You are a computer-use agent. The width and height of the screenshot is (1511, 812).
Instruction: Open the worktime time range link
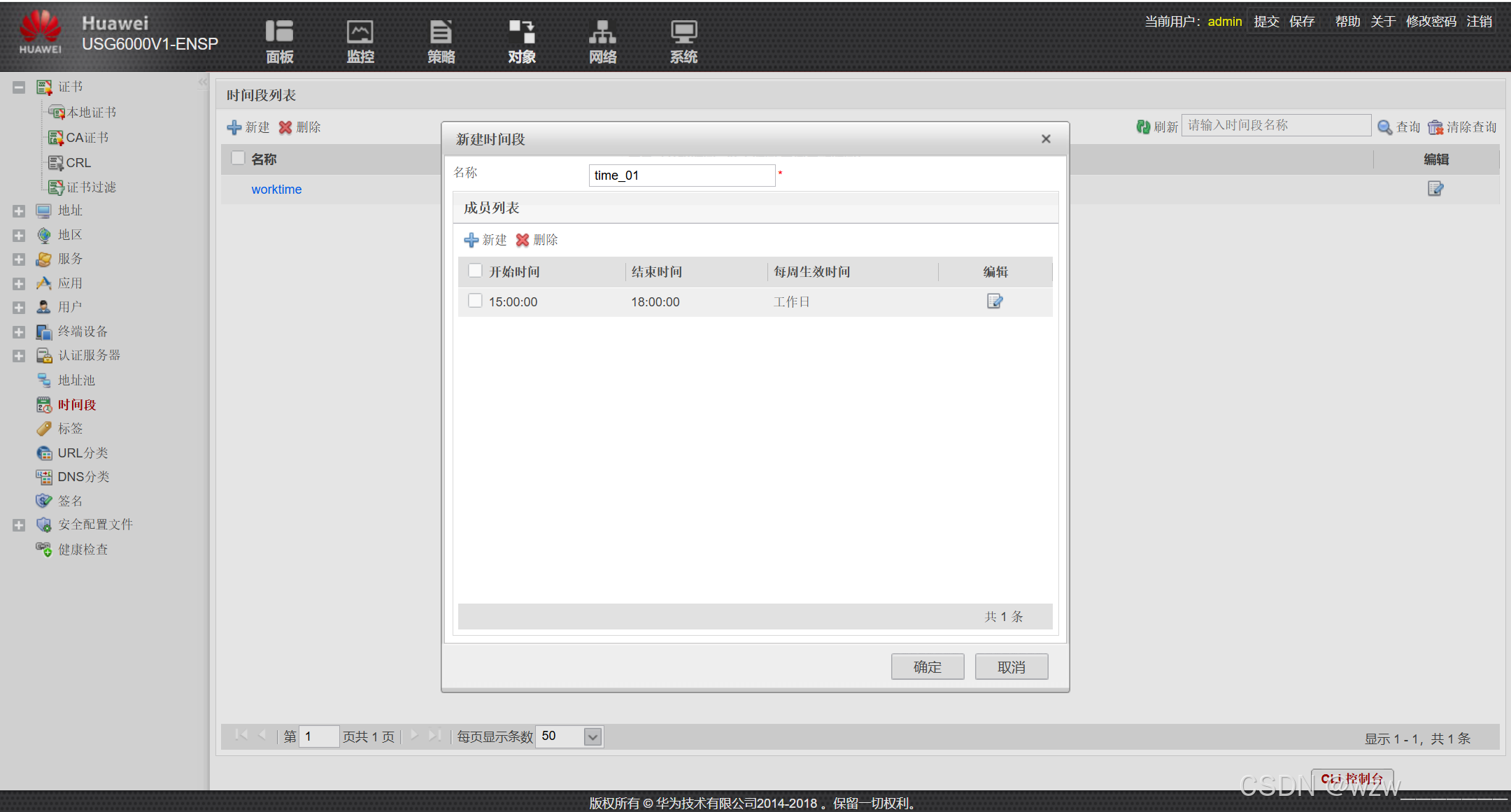click(276, 190)
